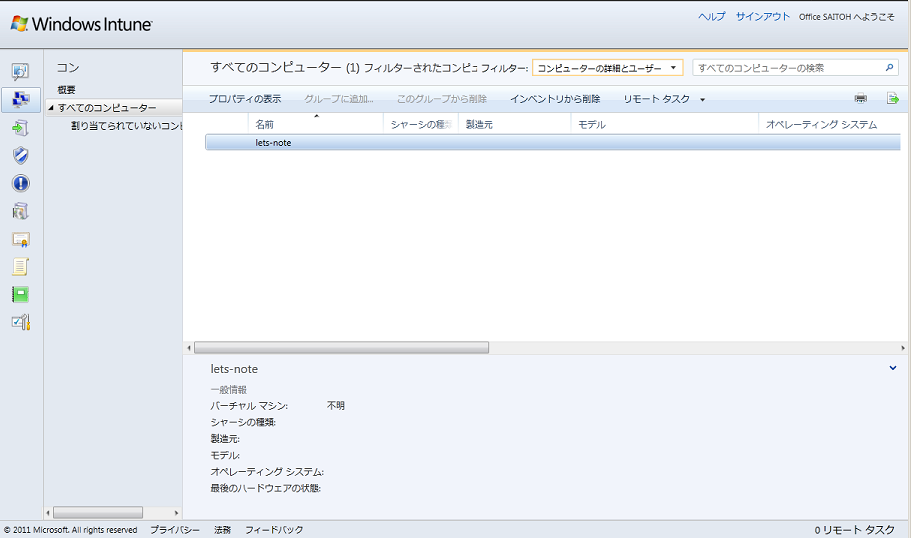Open the Policy scroll icon

(20, 267)
